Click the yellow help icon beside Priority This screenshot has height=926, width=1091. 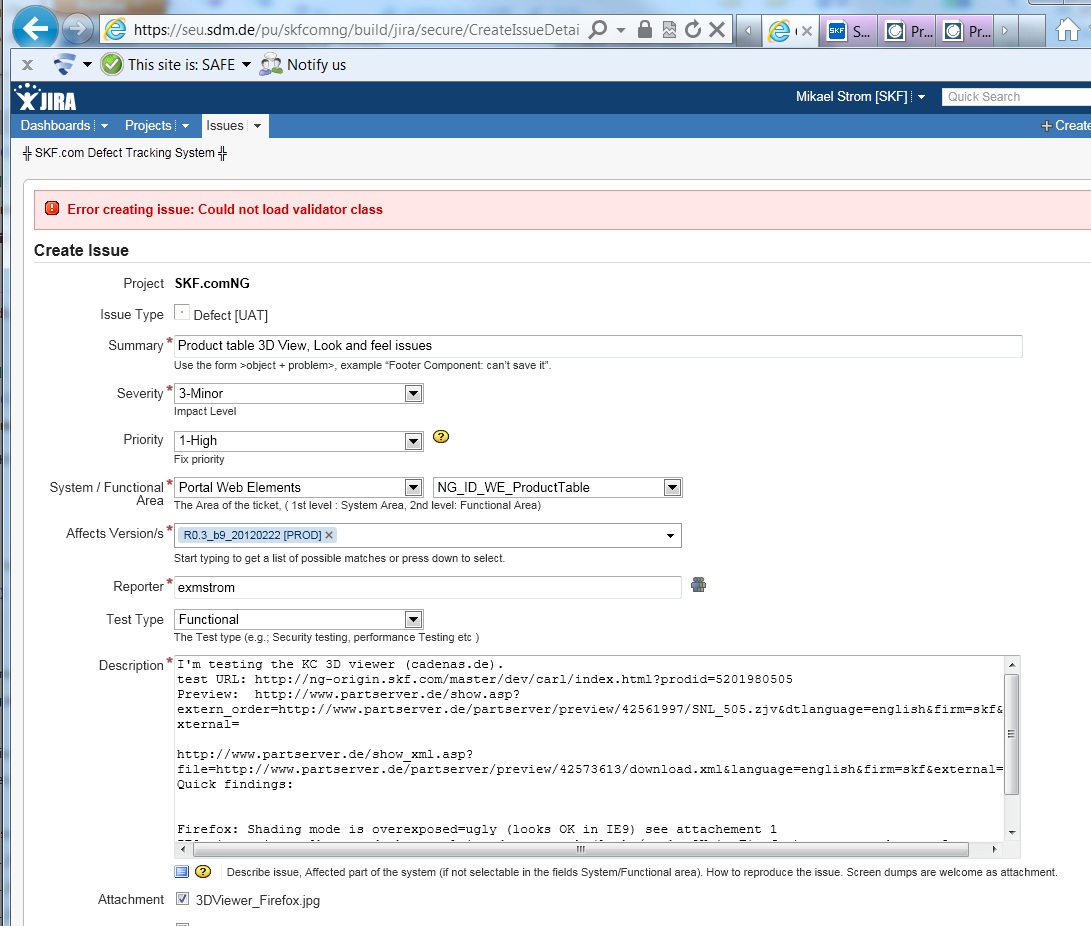(x=441, y=437)
